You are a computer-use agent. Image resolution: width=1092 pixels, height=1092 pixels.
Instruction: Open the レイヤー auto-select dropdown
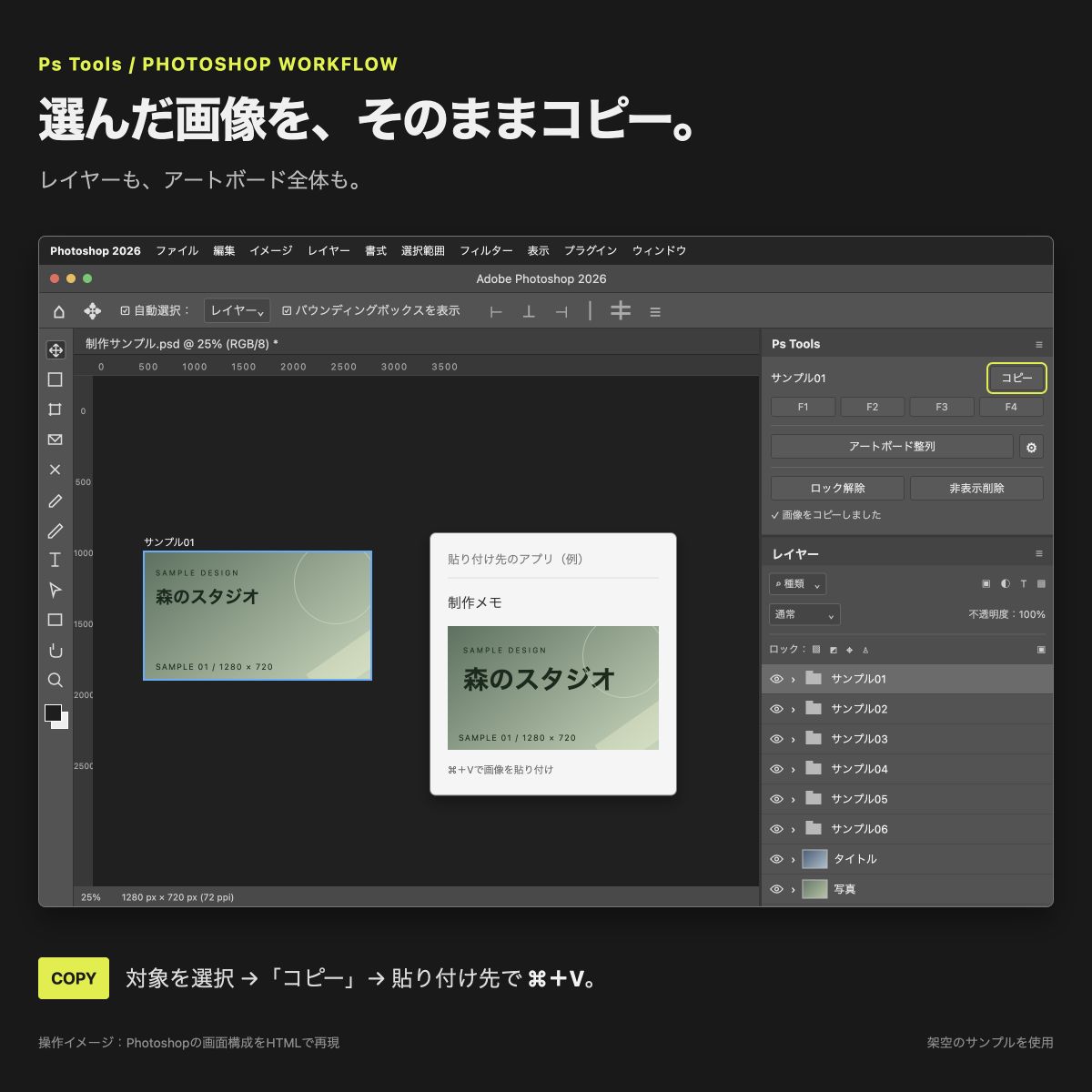237,311
